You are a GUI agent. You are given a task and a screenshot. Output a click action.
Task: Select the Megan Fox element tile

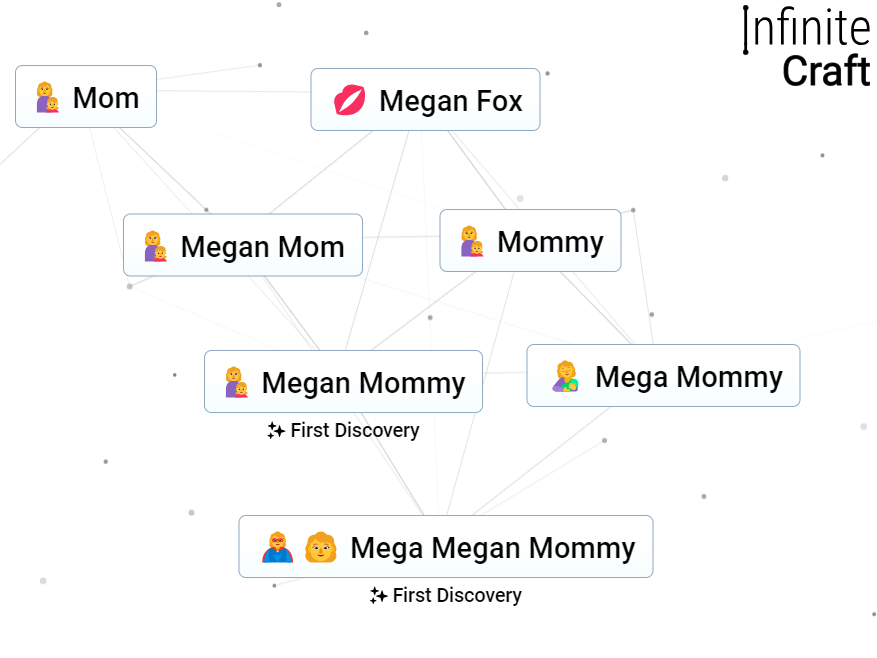coord(425,100)
